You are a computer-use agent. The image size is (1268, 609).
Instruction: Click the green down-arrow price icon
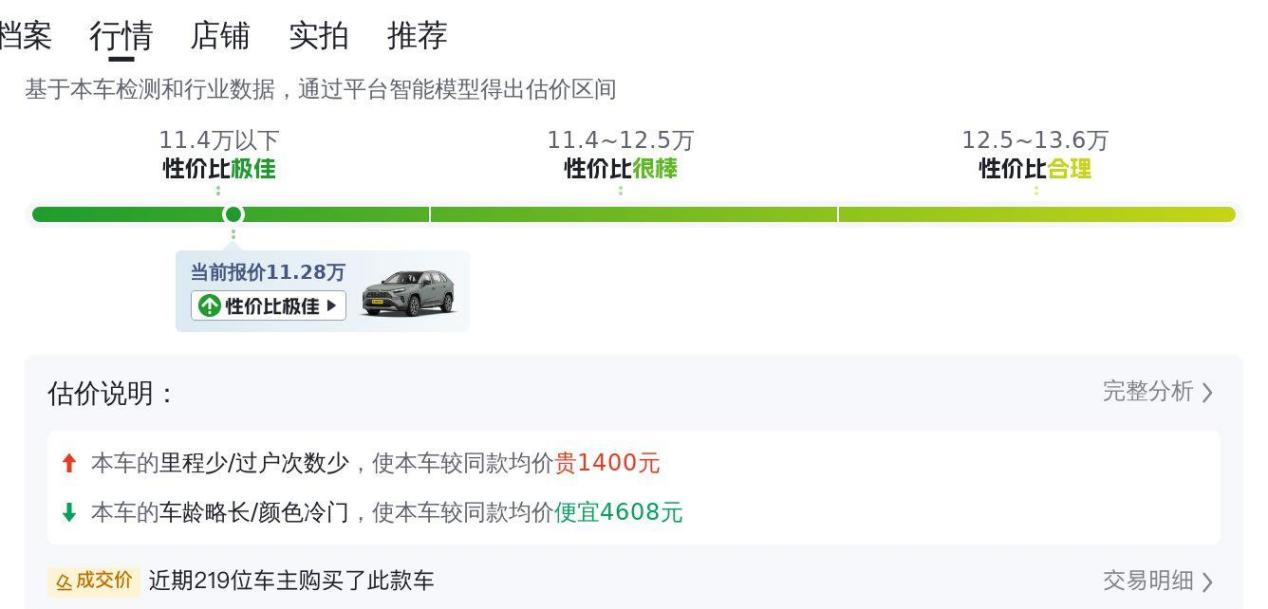coord(69,513)
